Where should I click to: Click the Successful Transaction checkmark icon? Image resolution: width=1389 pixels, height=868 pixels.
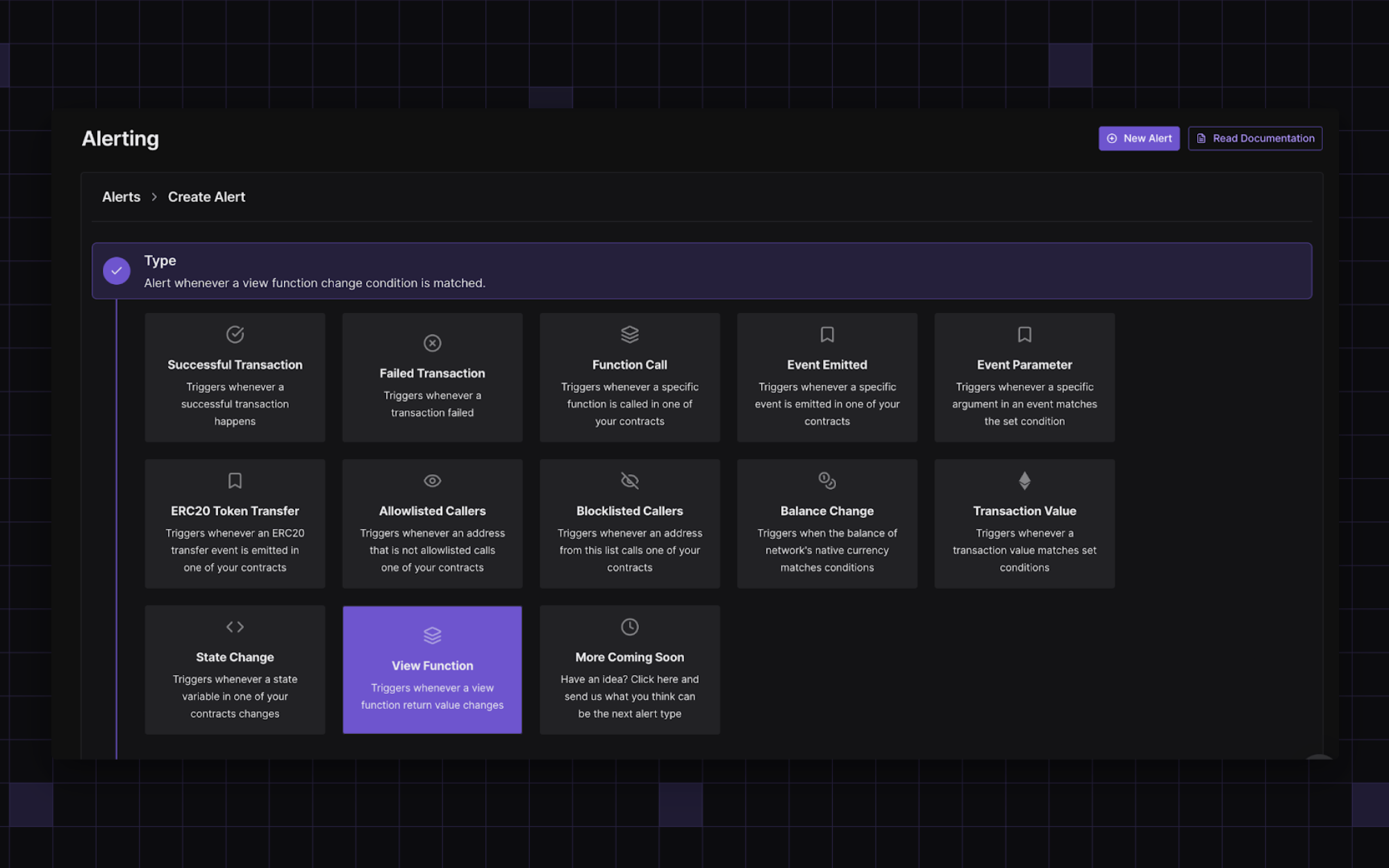(x=235, y=334)
